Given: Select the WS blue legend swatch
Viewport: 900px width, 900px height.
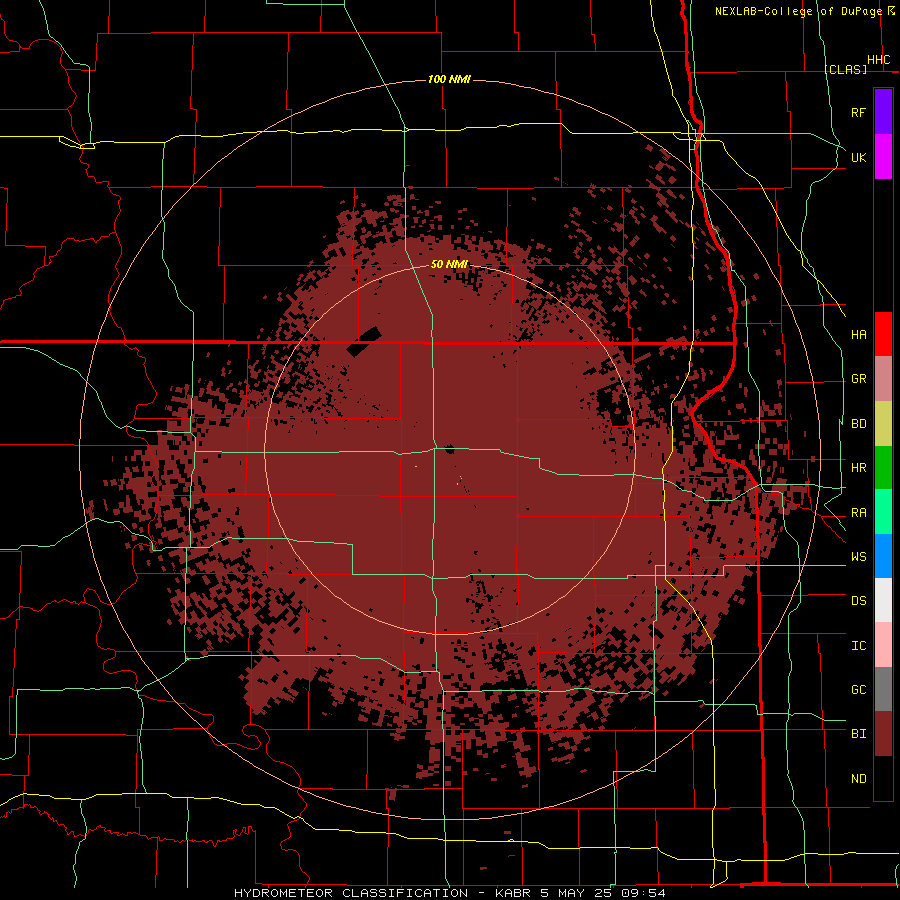Looking at the screenshot, I should point(883,556).
